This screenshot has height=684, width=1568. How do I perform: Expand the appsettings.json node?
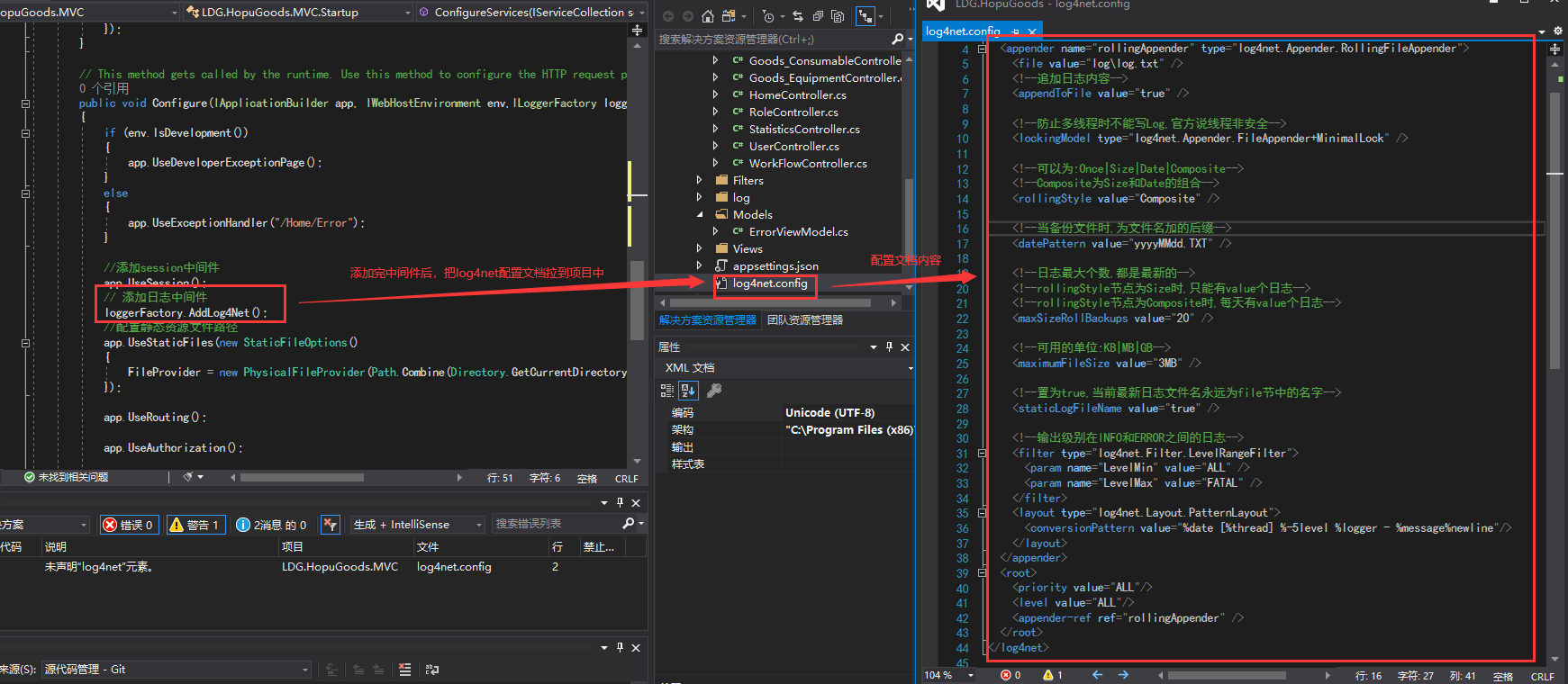[699, 266]
